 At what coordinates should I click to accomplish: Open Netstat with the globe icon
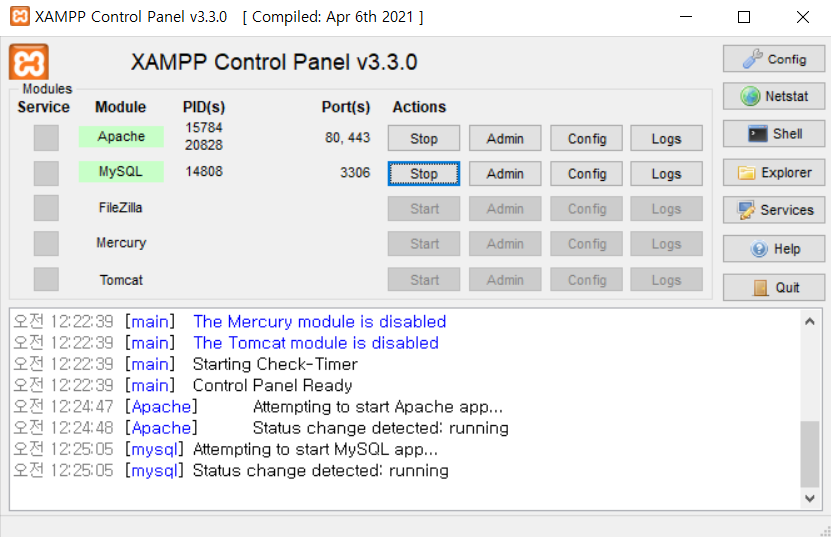pos(774,96)
